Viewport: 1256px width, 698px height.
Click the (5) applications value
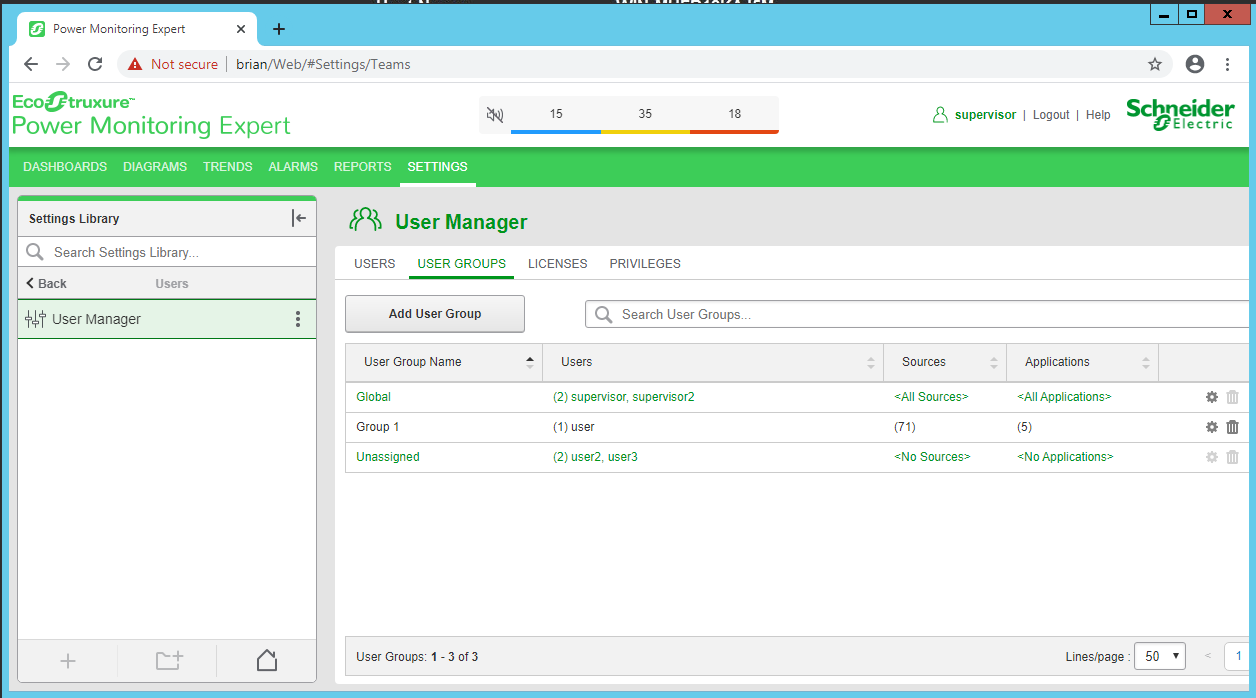coord(1025,427)
